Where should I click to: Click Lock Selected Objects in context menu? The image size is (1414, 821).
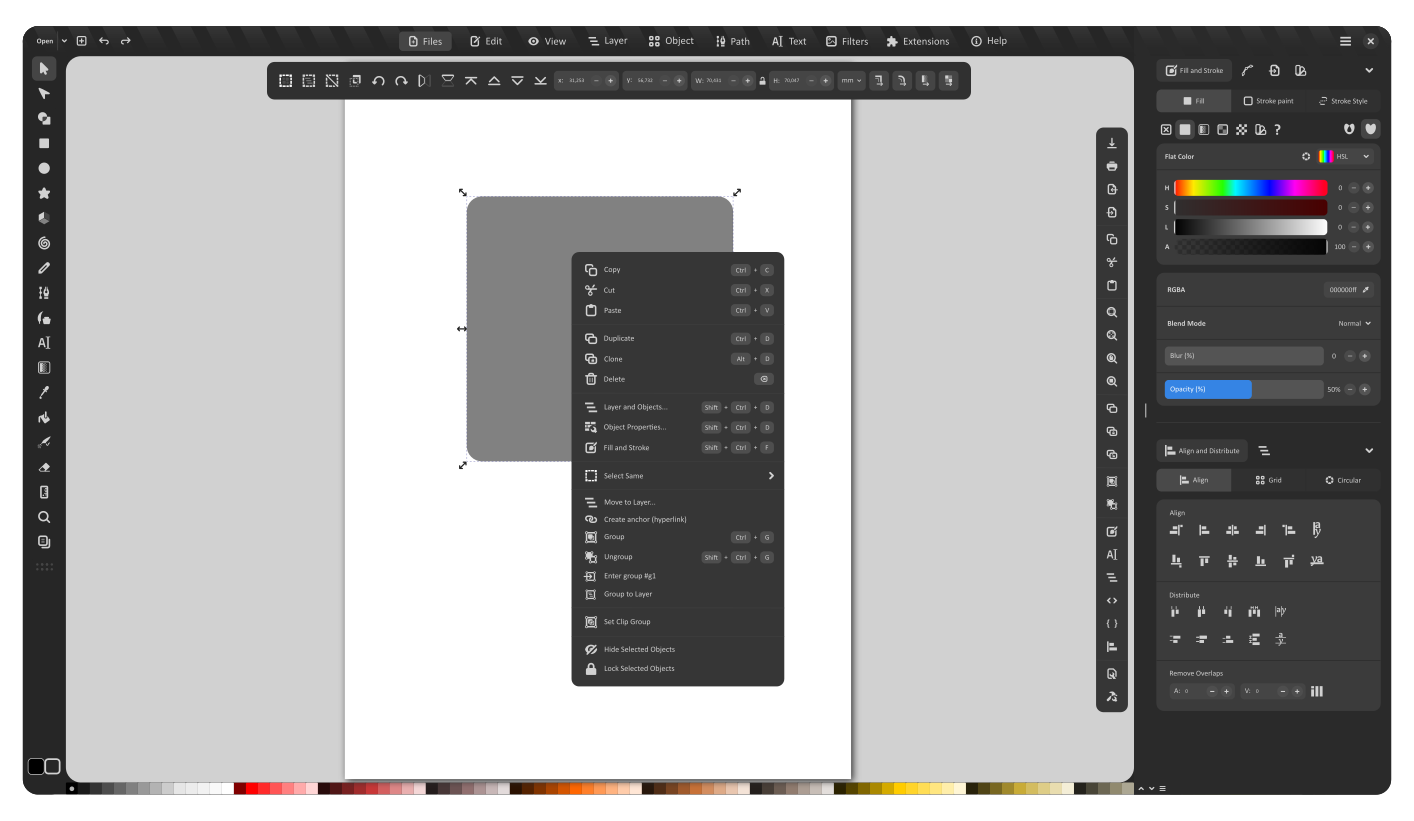click(x=678, y=668)
